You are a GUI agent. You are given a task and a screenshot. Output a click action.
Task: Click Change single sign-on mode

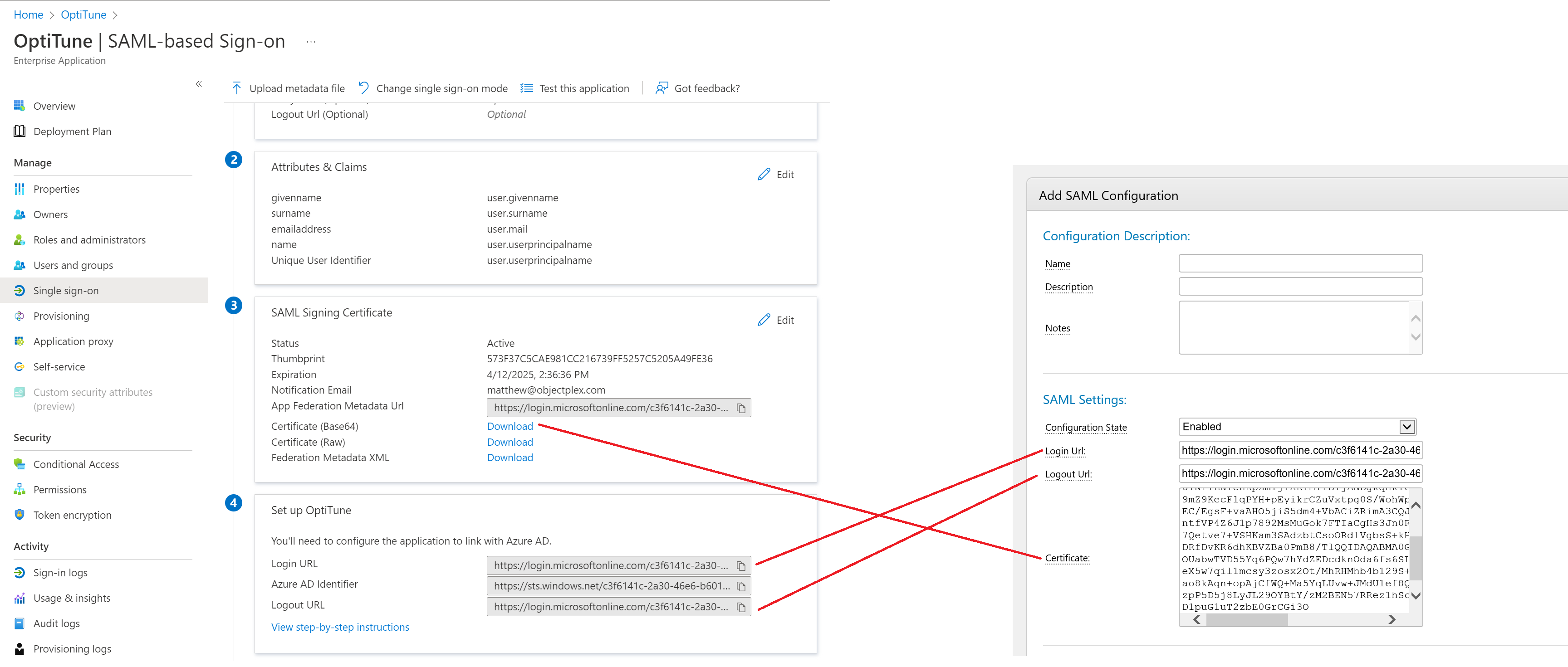coord(433,88)
